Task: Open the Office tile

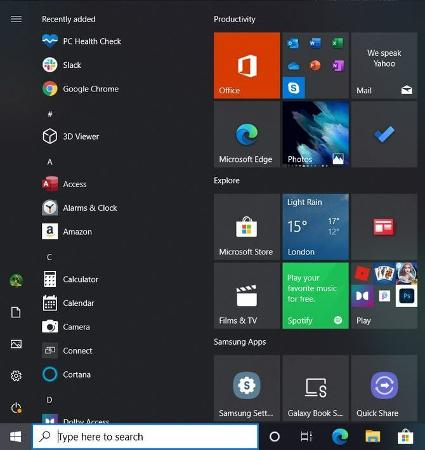Action: (247, 65)
